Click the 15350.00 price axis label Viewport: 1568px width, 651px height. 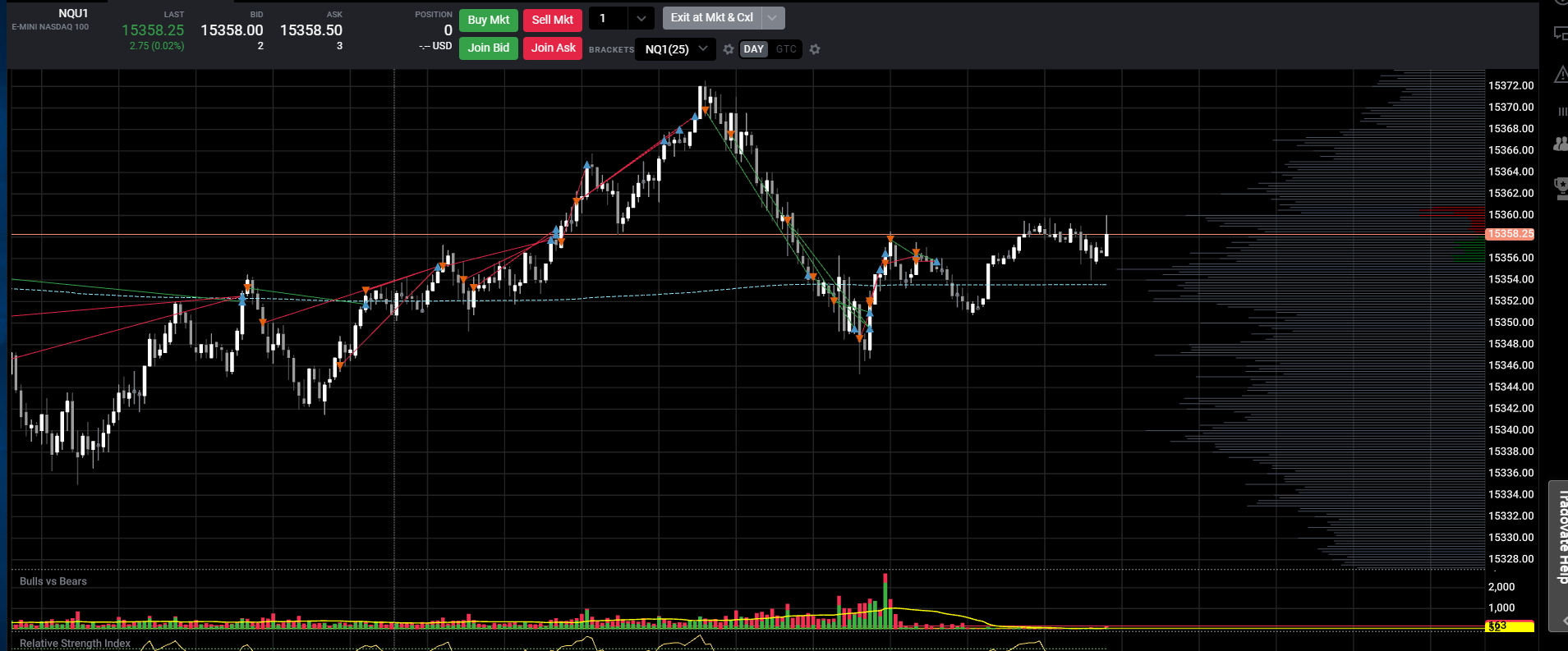1511,322
